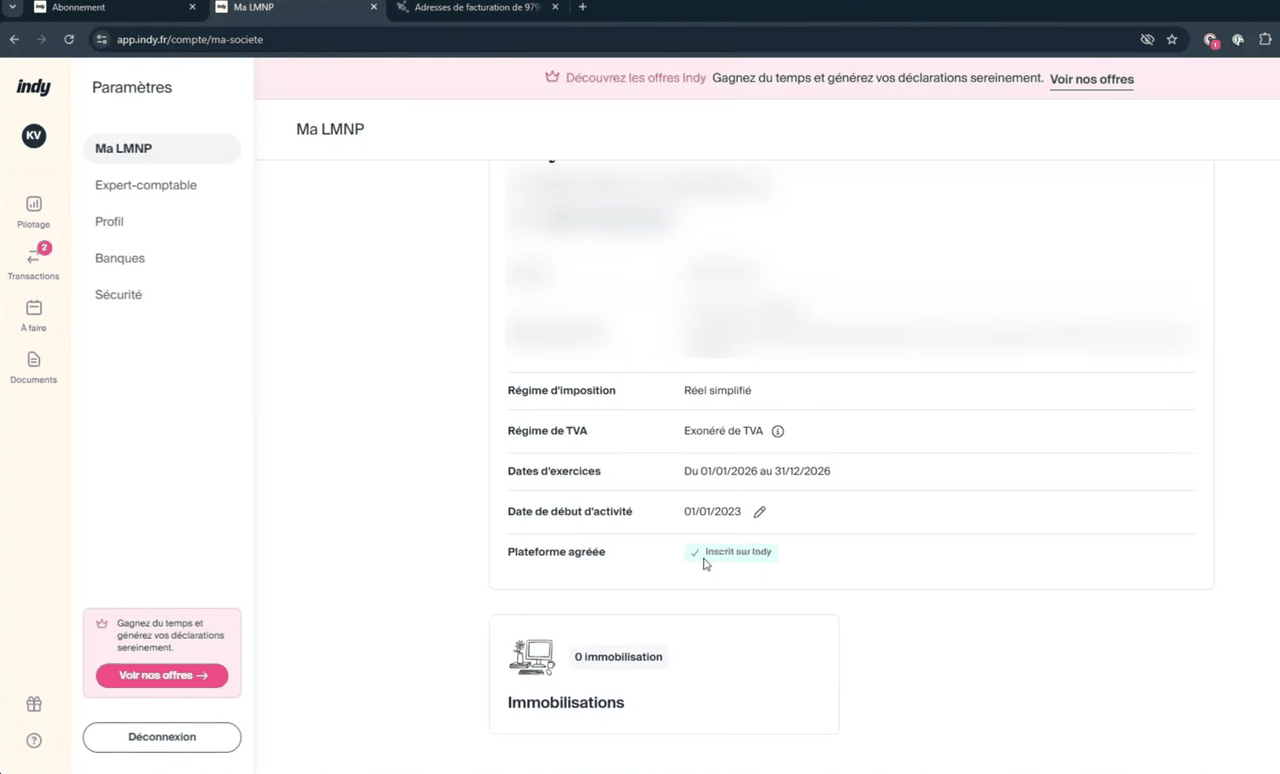
Task: Click the Paramètres heading
Action: (x=132, y=88)
